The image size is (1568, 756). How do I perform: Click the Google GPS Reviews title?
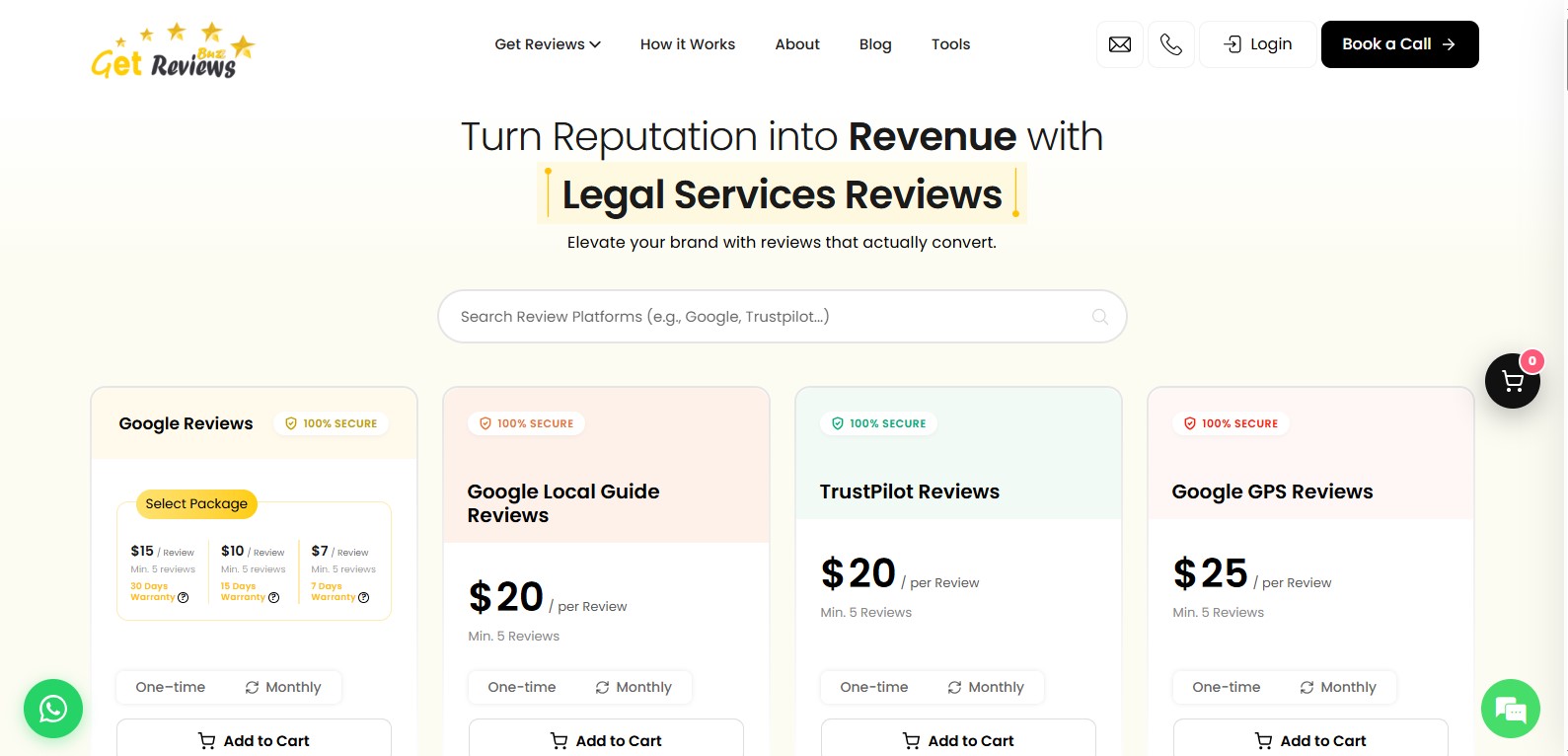1272,491
